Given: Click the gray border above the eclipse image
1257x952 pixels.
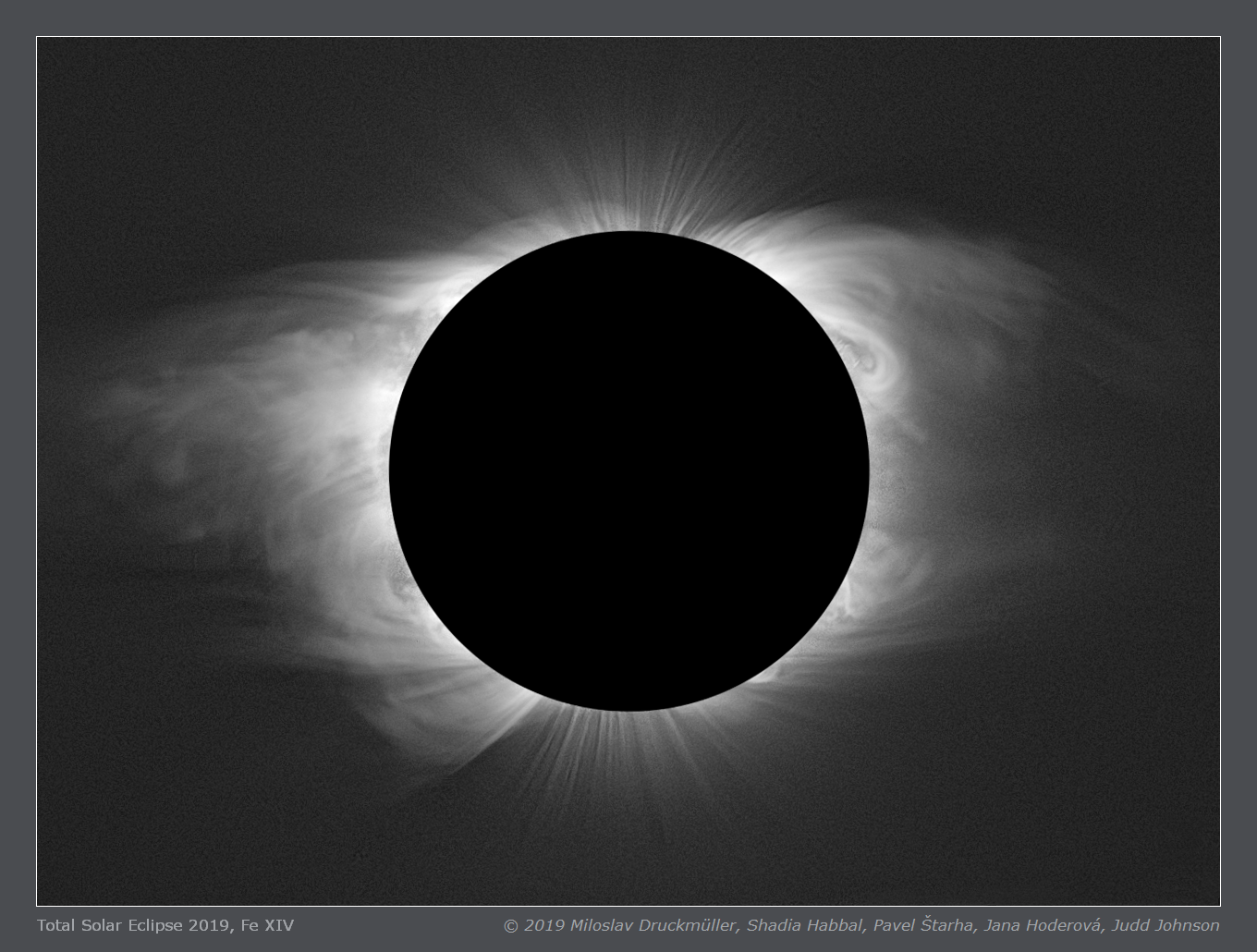Looking at the screenshot, I should pos(628,18).
